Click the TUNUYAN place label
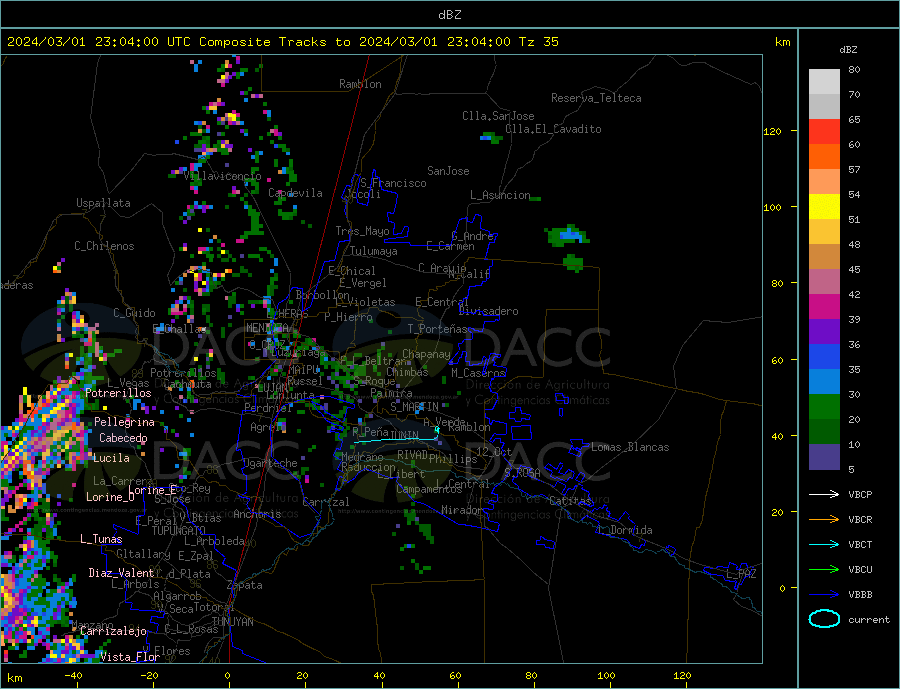This screenshot has height=689, width=900. click(232, 621)
